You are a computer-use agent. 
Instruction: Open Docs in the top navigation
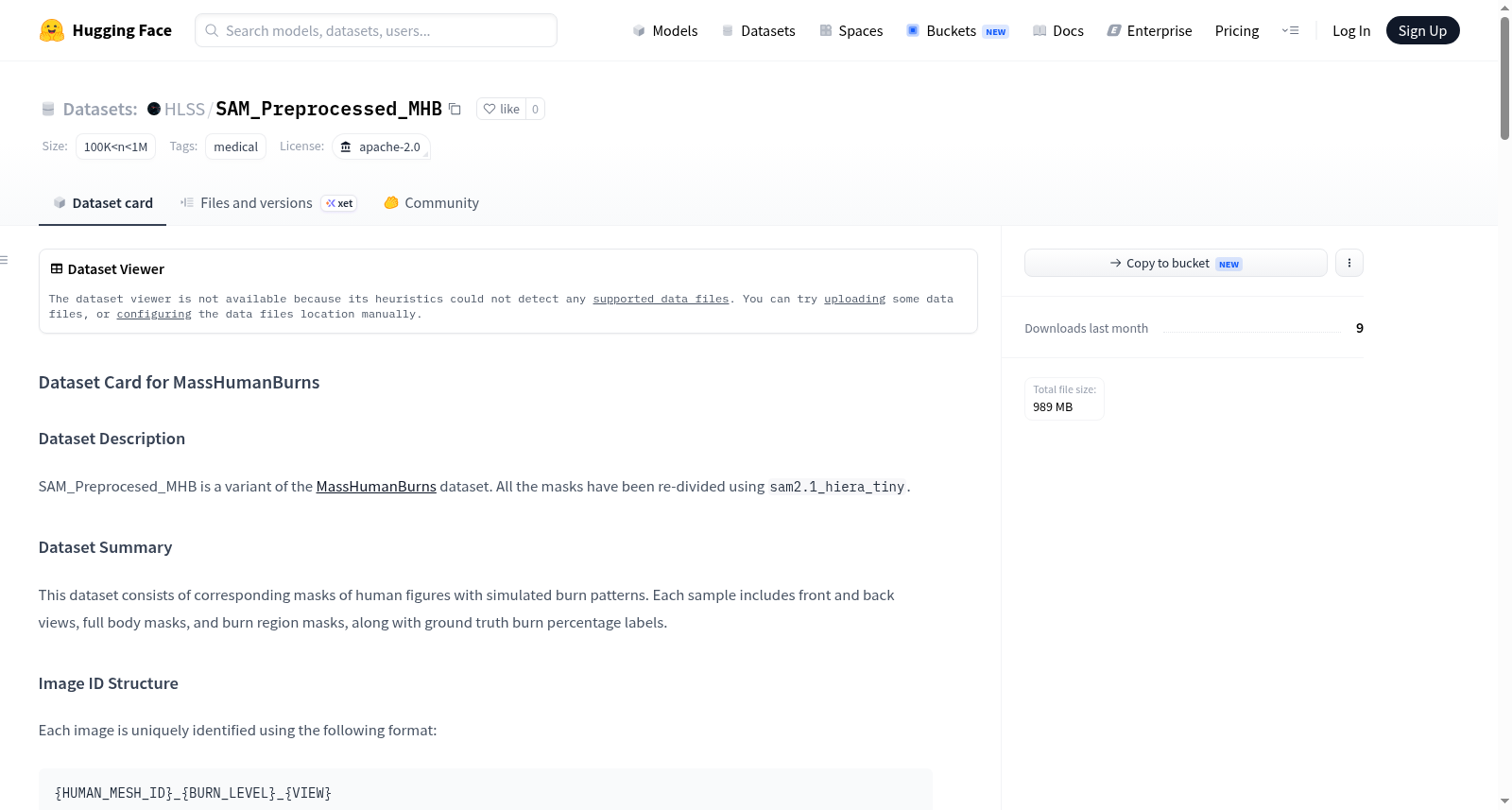(1057, 30)
